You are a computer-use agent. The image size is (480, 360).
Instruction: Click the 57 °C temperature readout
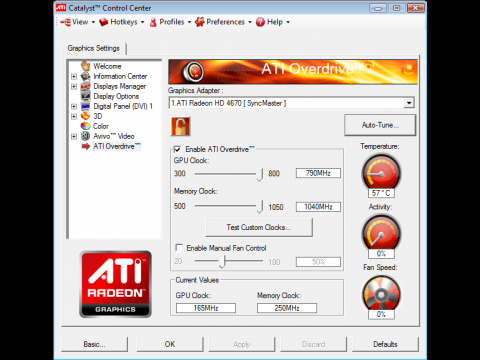tap(381, 193)
